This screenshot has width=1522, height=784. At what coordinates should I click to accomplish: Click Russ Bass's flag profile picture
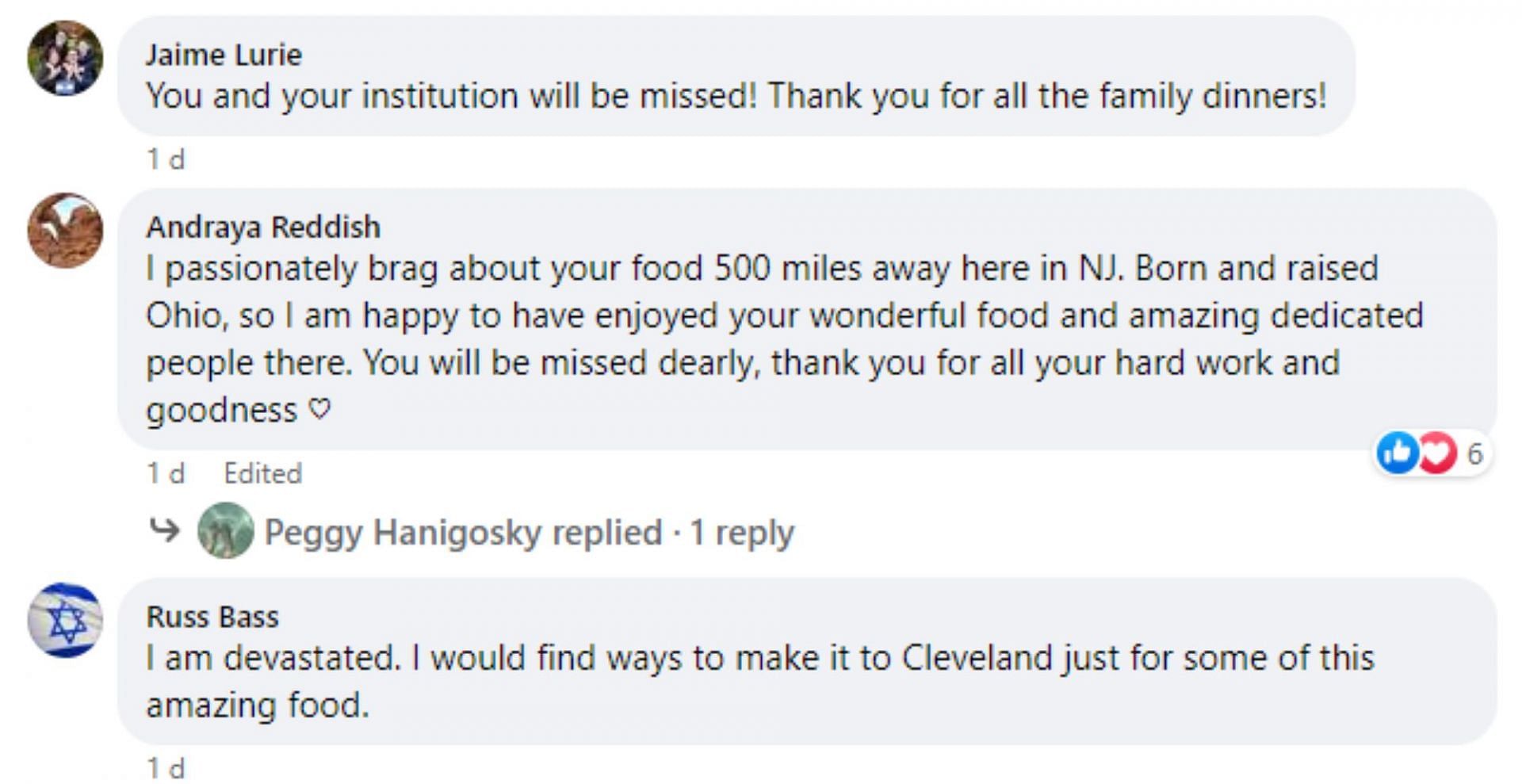(x=65, y=620)
